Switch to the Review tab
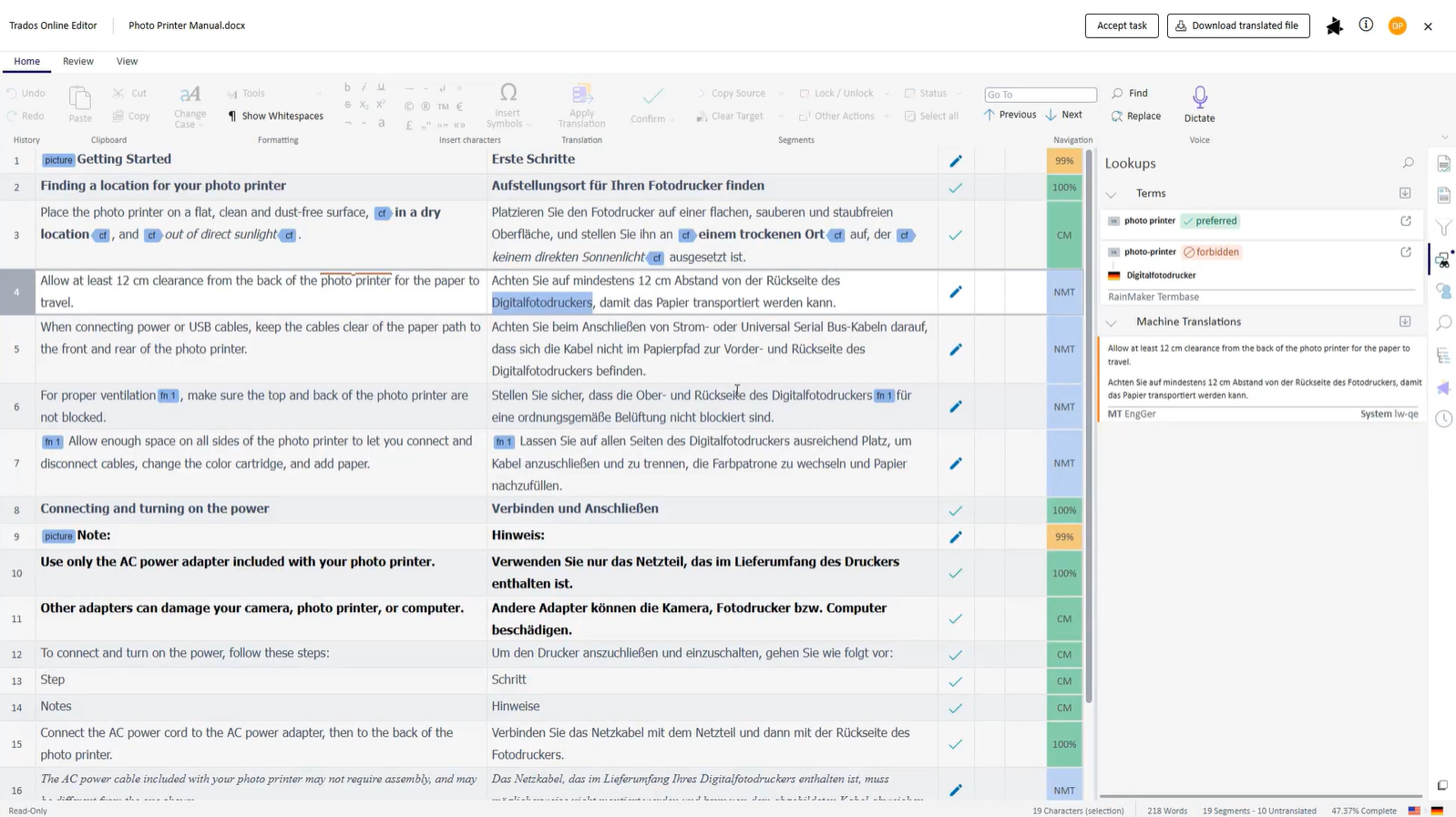The width and height of the screenshot is (1456, 817). (x=78, y=61)
